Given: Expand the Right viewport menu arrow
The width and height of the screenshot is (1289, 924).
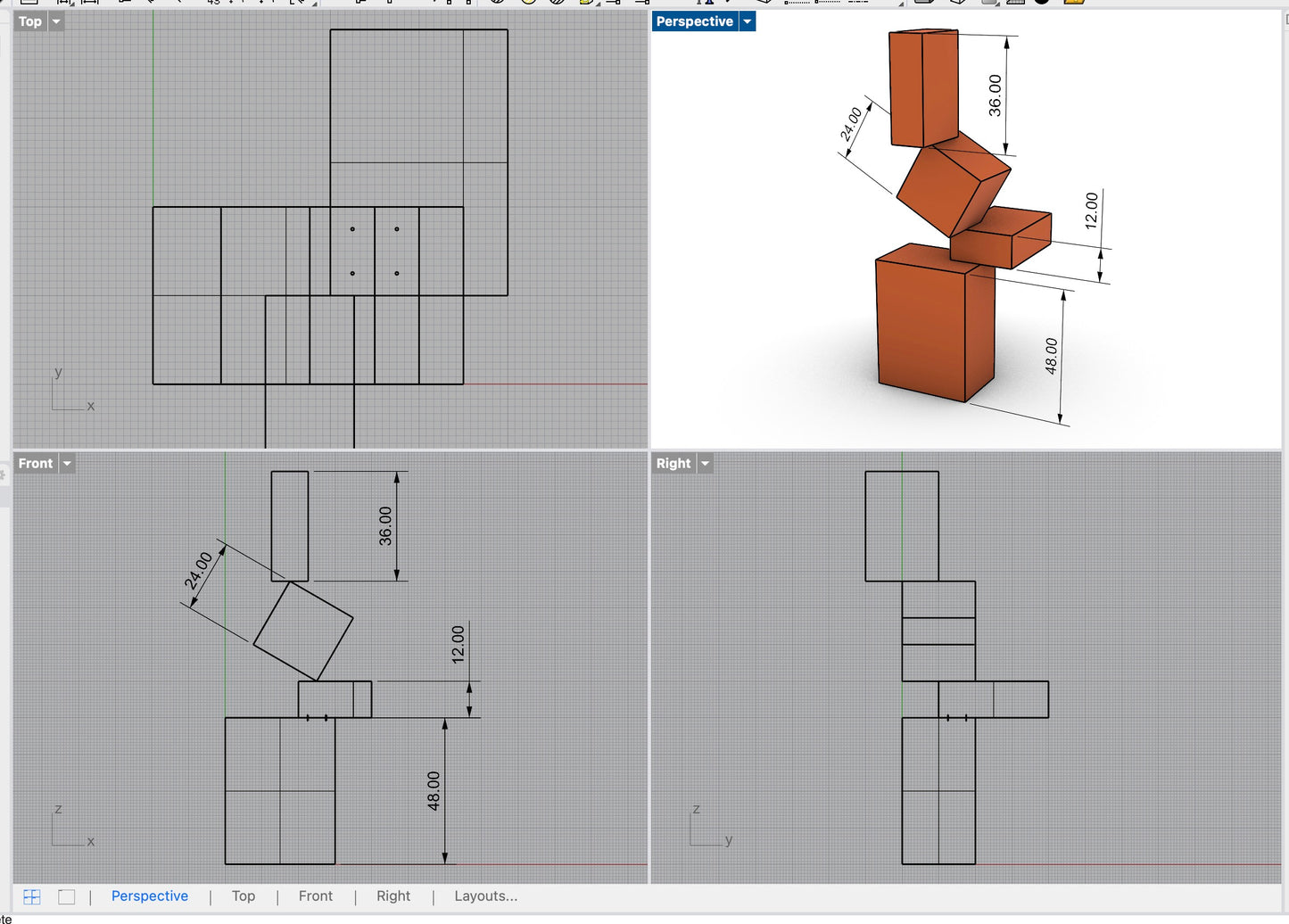Looking at the screenshot, I should point(705,463).
